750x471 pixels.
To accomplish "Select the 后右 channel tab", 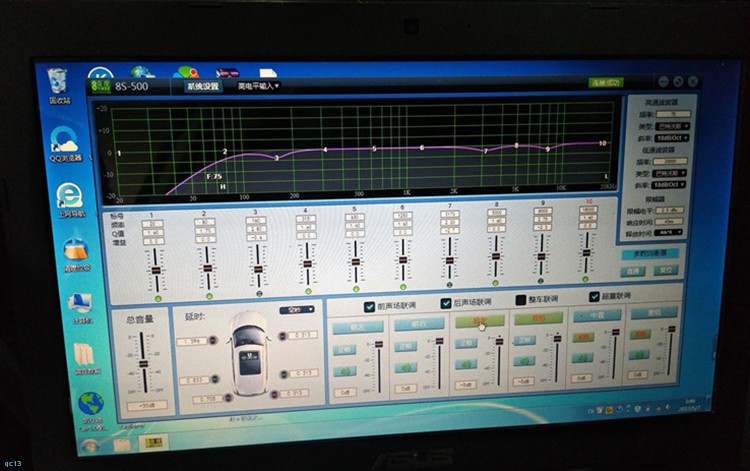I will coord(539,318).
